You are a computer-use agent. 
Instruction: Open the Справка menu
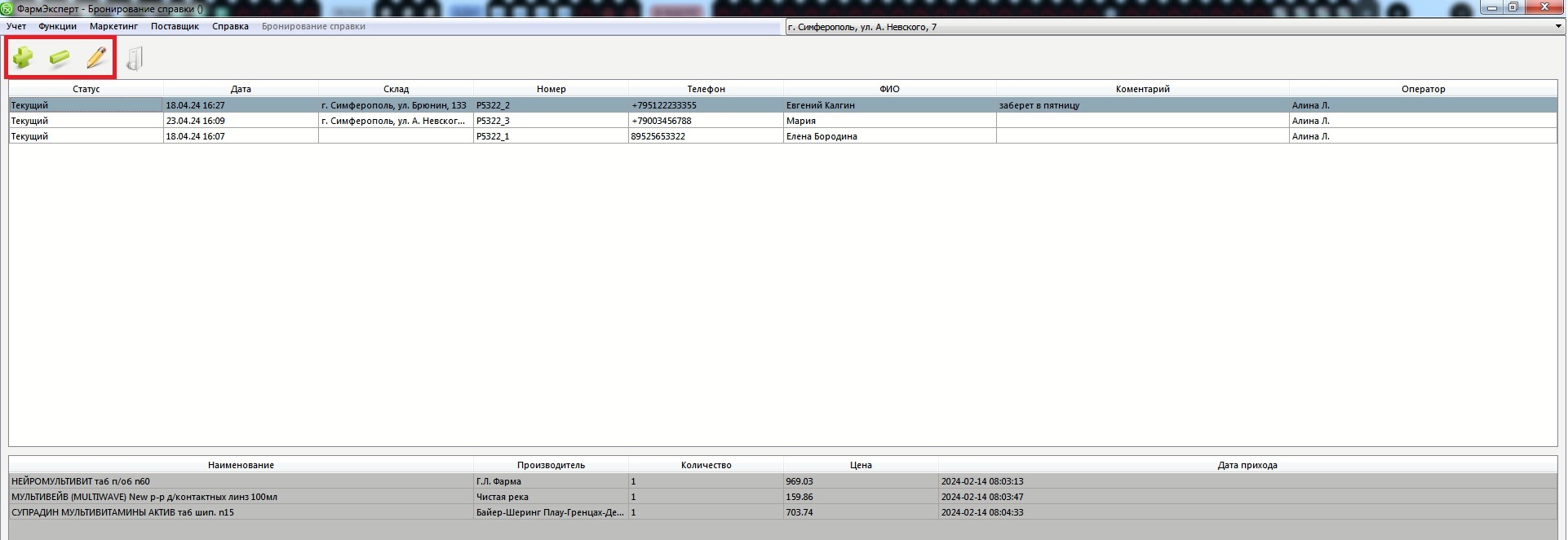(x=230, y=26)
